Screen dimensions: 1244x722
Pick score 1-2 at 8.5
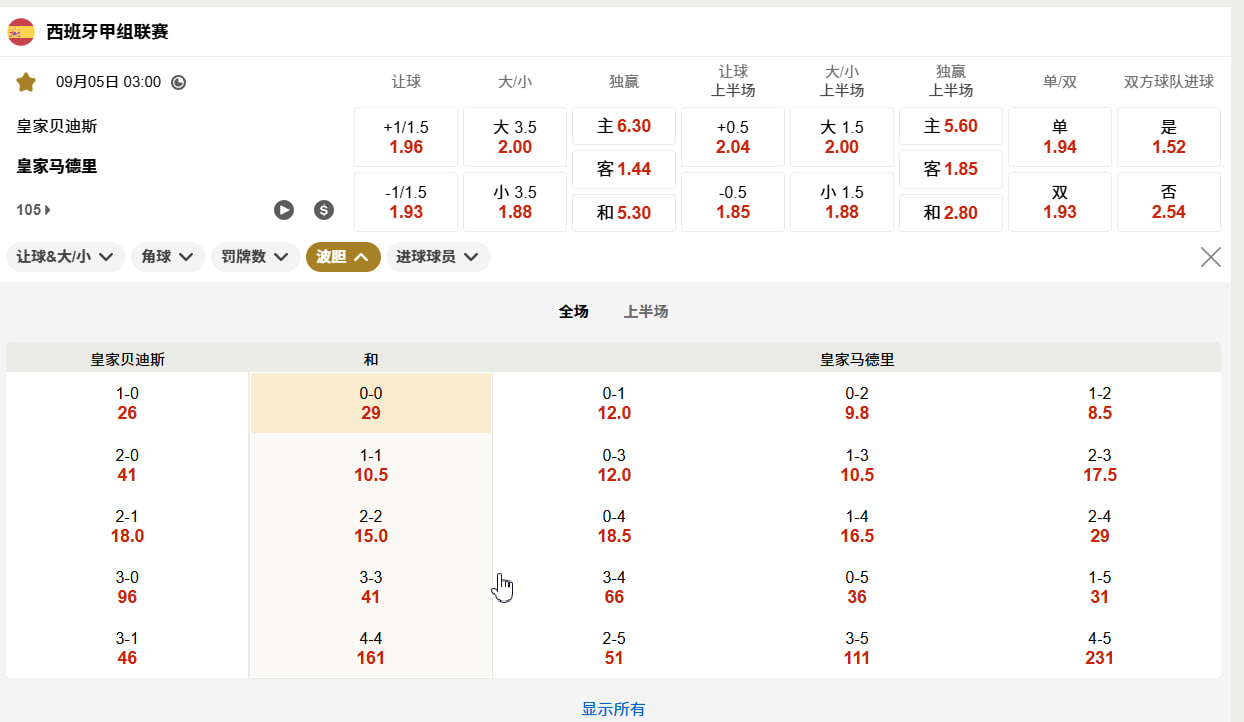[x=1100, y=403]
